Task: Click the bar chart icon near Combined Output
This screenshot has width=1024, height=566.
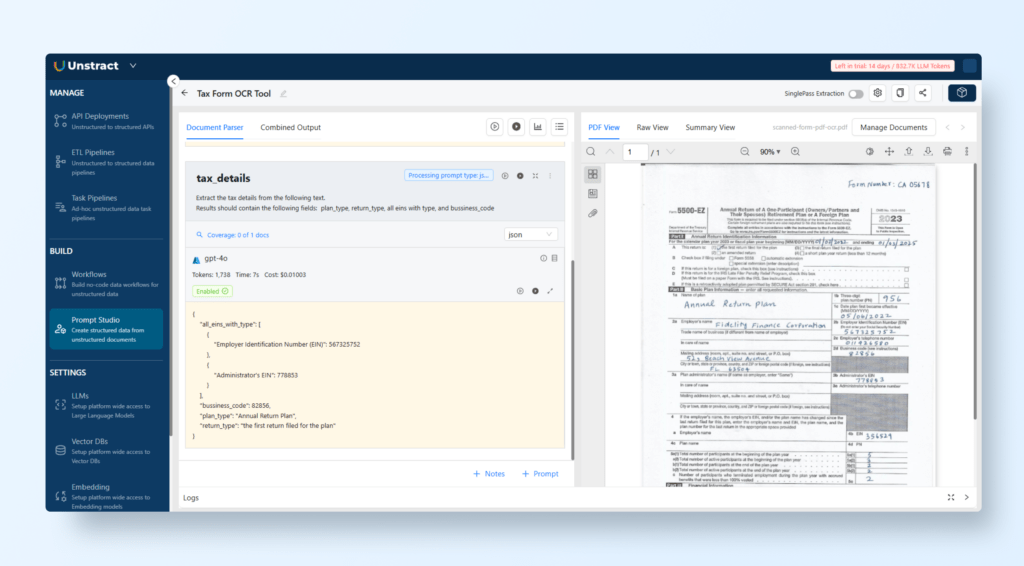Action: point(538,127)
